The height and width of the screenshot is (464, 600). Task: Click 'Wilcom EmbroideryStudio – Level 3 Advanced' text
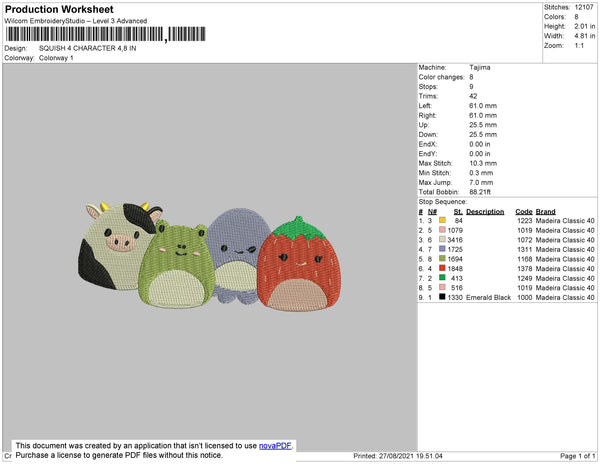coord(76,21)
